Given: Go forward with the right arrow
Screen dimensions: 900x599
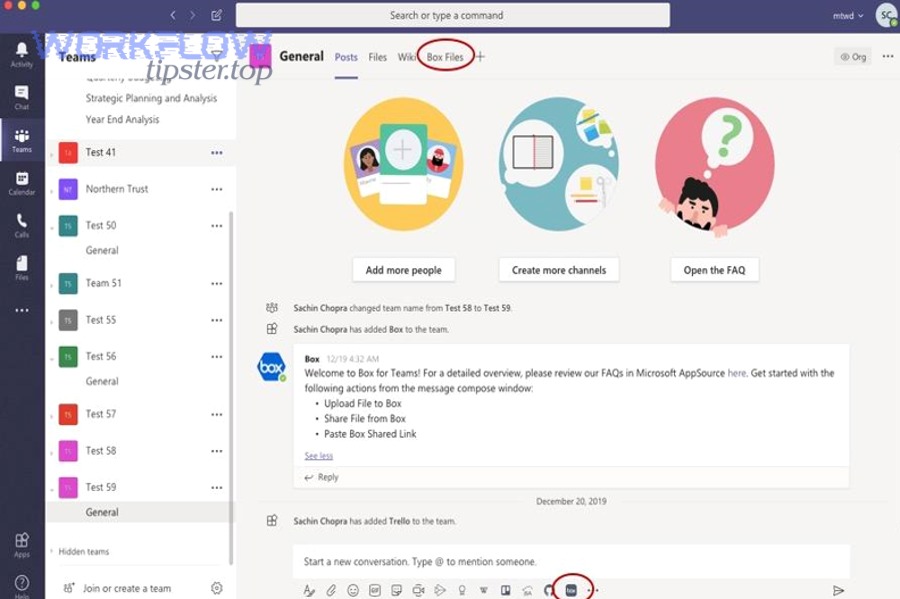Looking at the screenshot, I should pyautogui.click(x=192, y=15).
